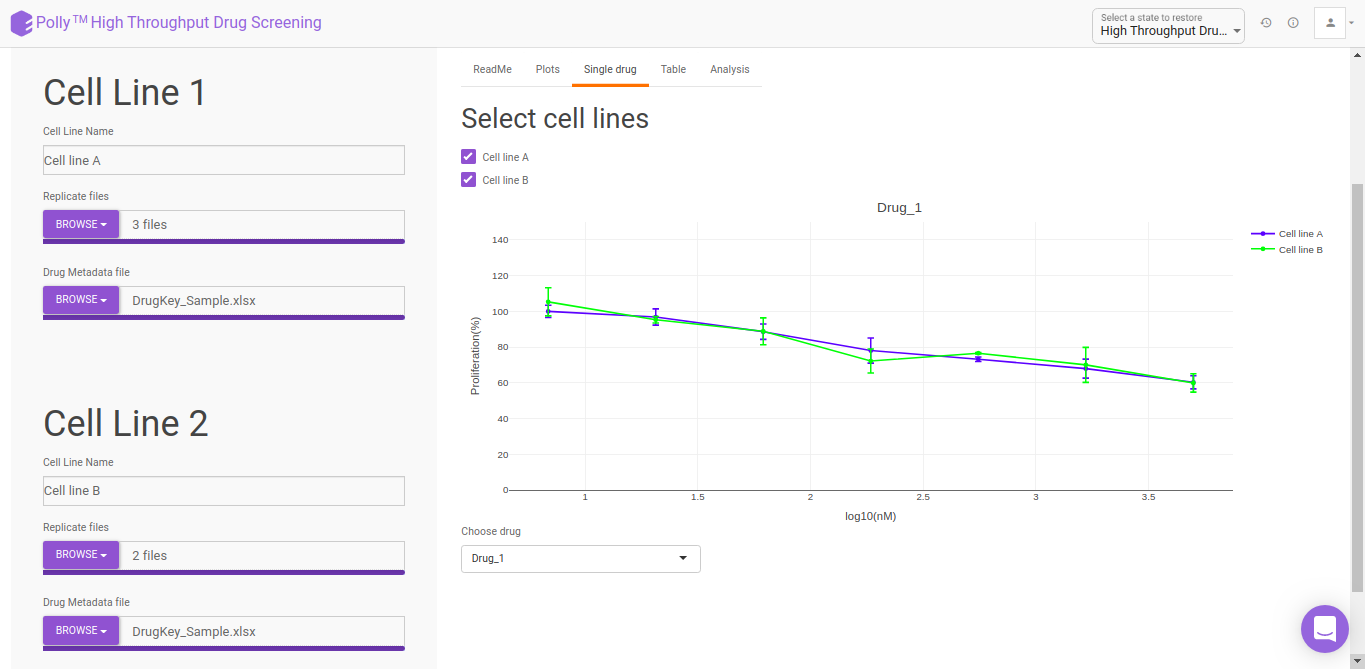Viewport: 1365px width, 669px height.
Task: Toggle Cell line A legend entry
Action: tap(1287, 233)
